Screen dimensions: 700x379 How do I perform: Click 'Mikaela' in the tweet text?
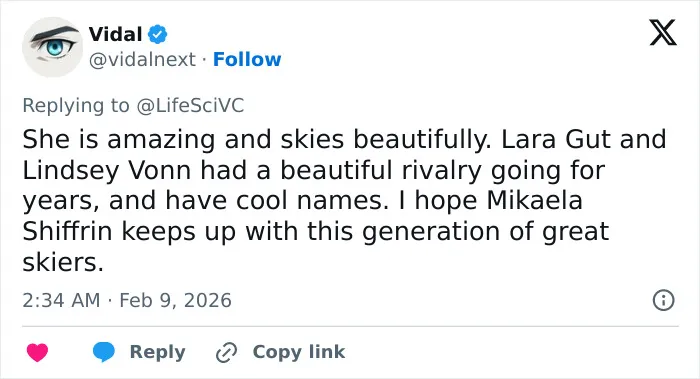pos(534,200)
